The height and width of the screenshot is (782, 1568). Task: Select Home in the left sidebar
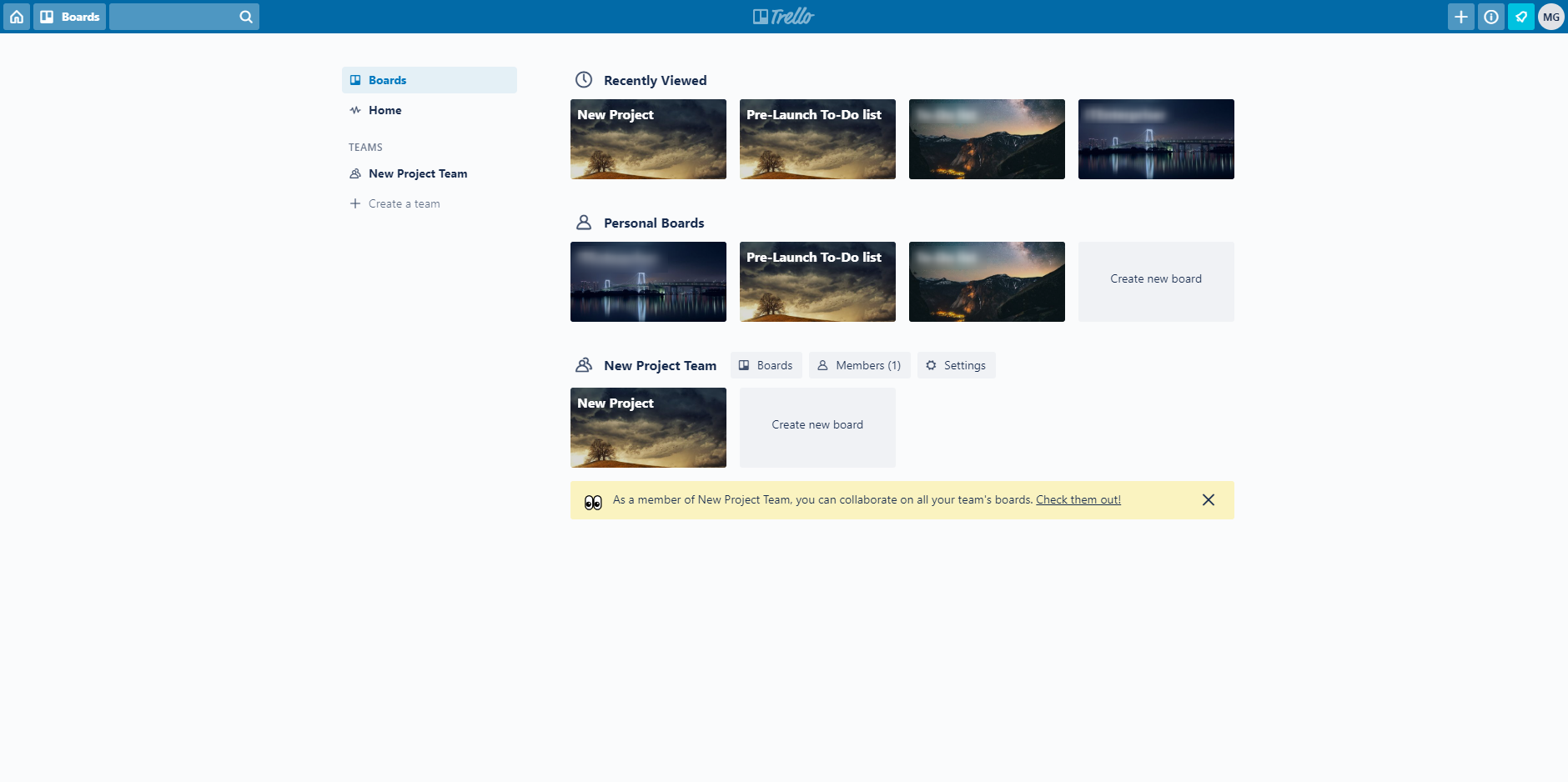tap(430, 110)
